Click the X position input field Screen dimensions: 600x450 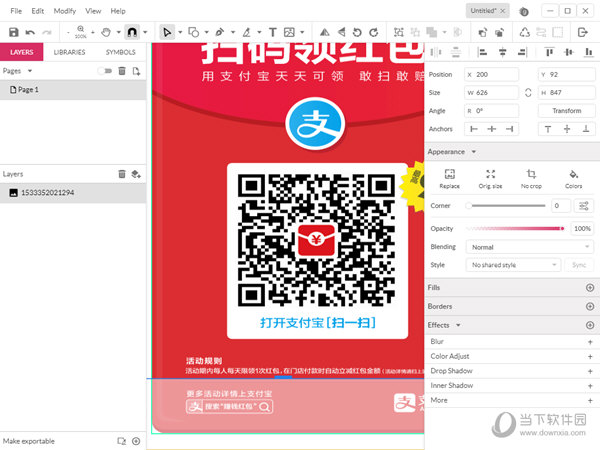[491, 75]
